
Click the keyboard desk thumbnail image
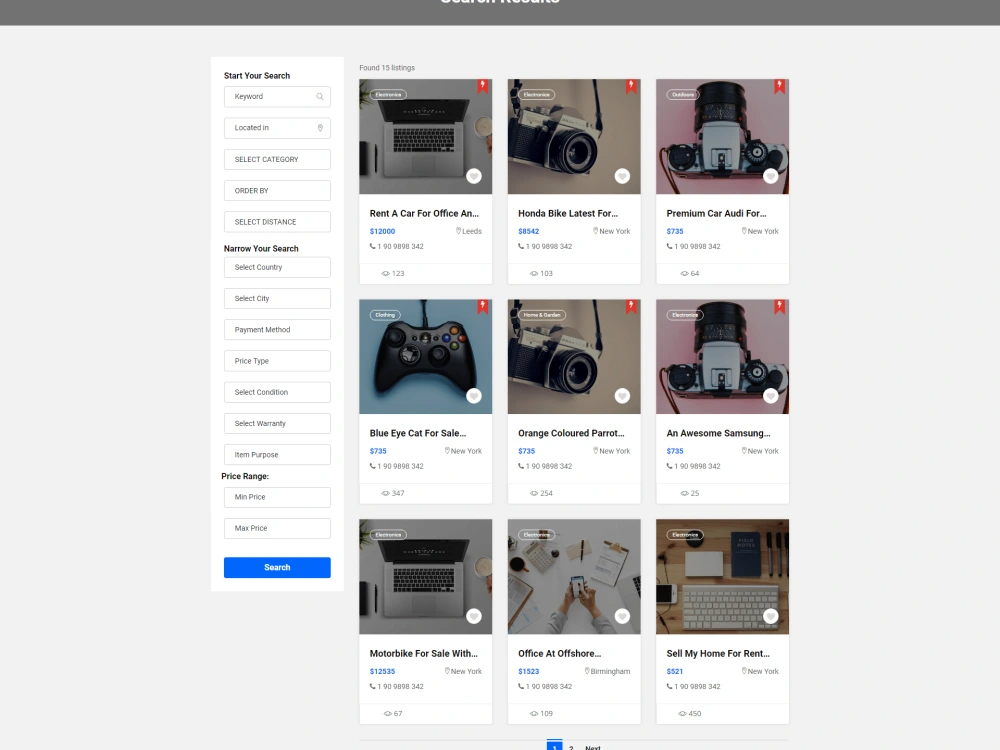click(723, 577)
